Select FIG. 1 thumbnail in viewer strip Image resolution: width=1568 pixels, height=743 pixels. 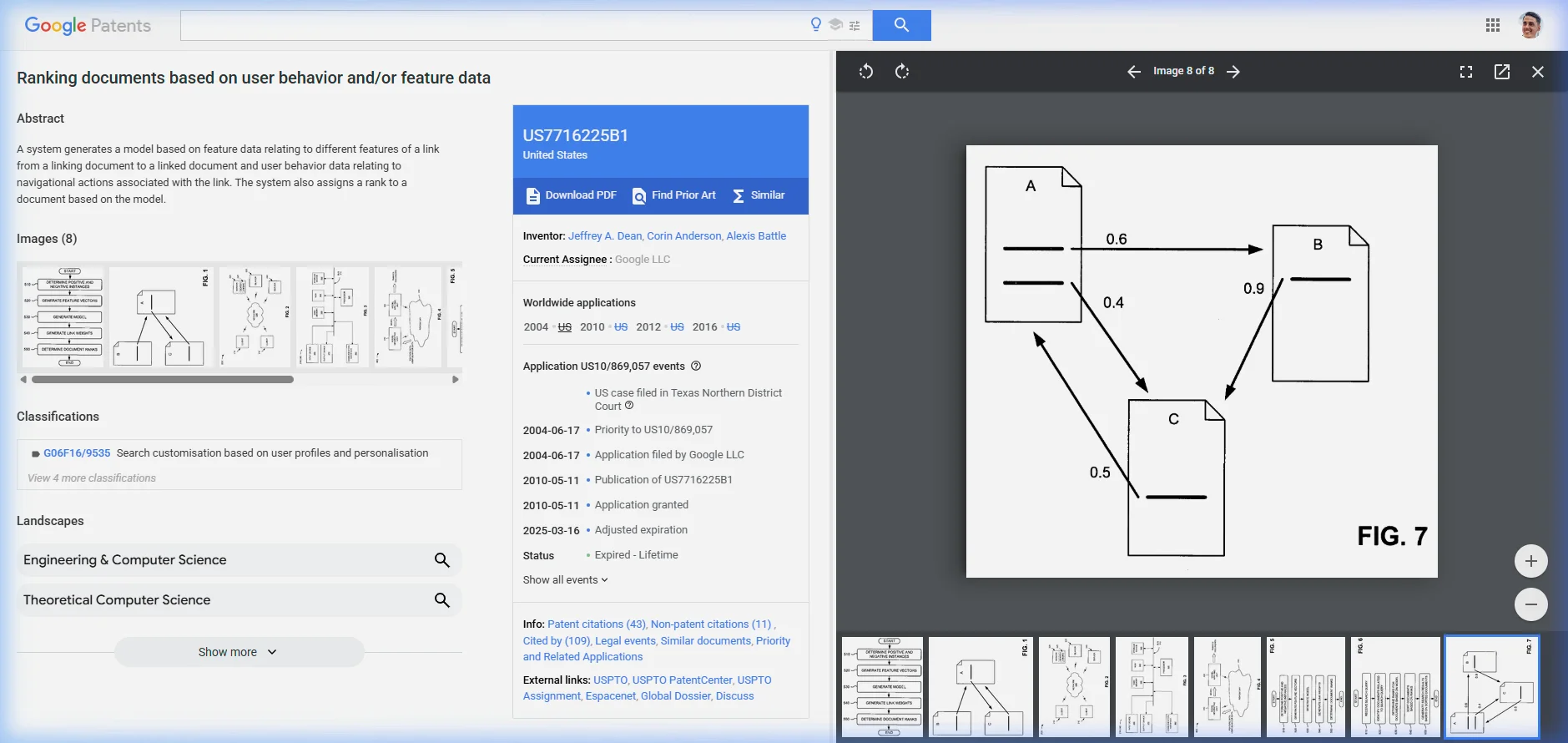point(981,687)
